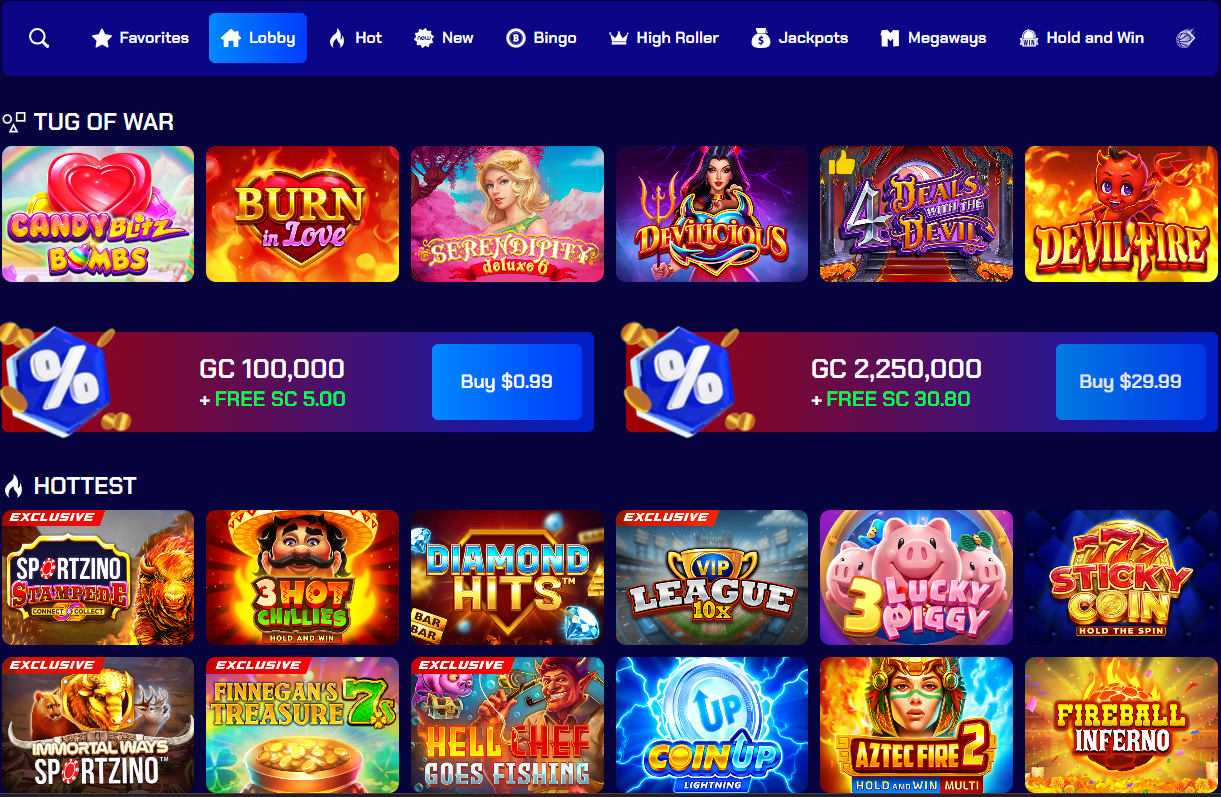
Task: Click the partially hidden globe icon in nav
Action: coord(1185,38)
